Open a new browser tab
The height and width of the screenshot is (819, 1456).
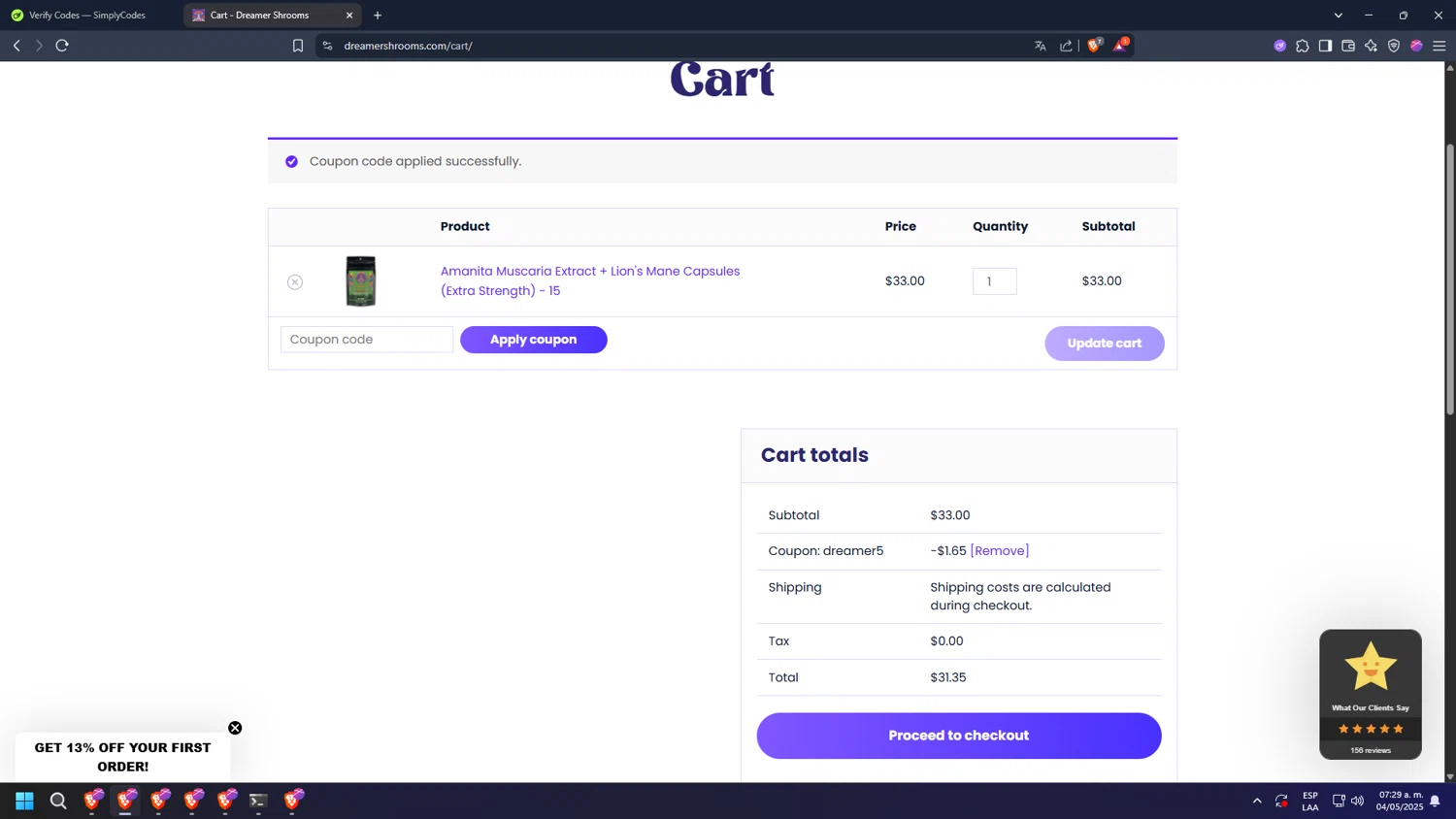378,16
